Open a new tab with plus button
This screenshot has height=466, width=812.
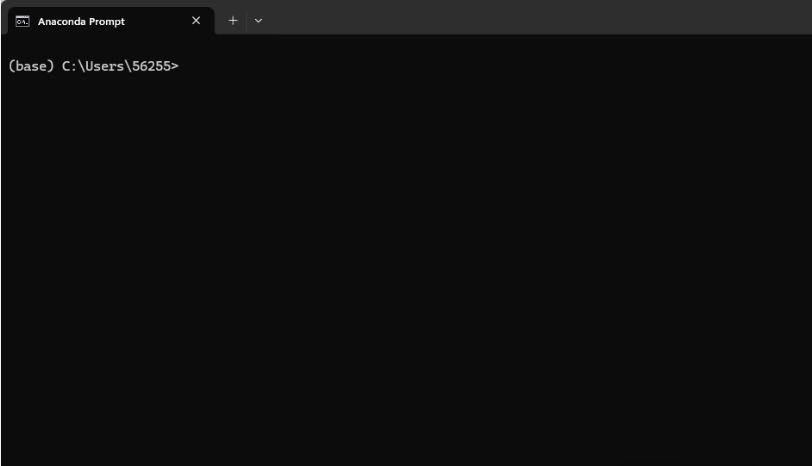pos(233,21)
